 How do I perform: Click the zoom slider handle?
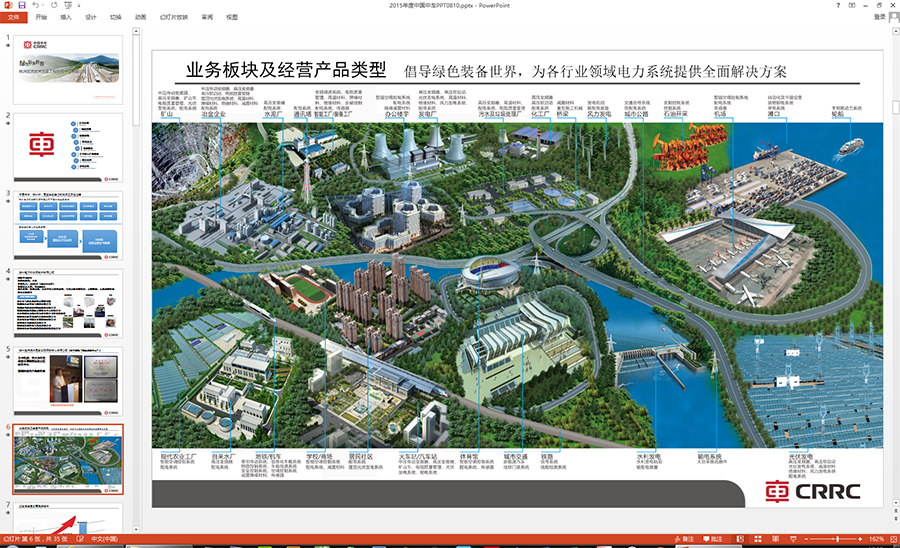point(837,539)
